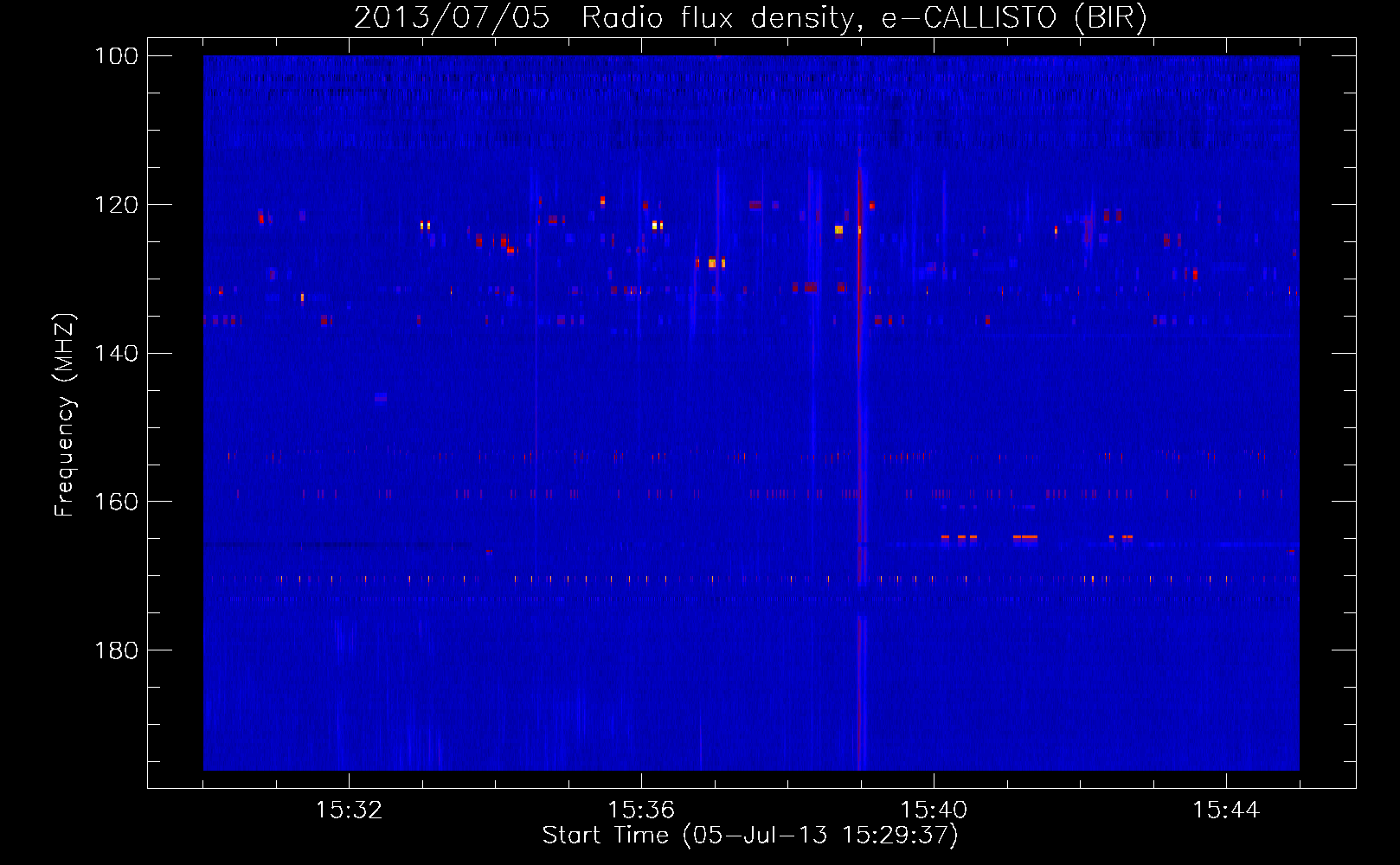Screen dimensions: 1400x865
Task: Click the "Frequency (MHZ)" y-axis label
Action: (64, 415)
